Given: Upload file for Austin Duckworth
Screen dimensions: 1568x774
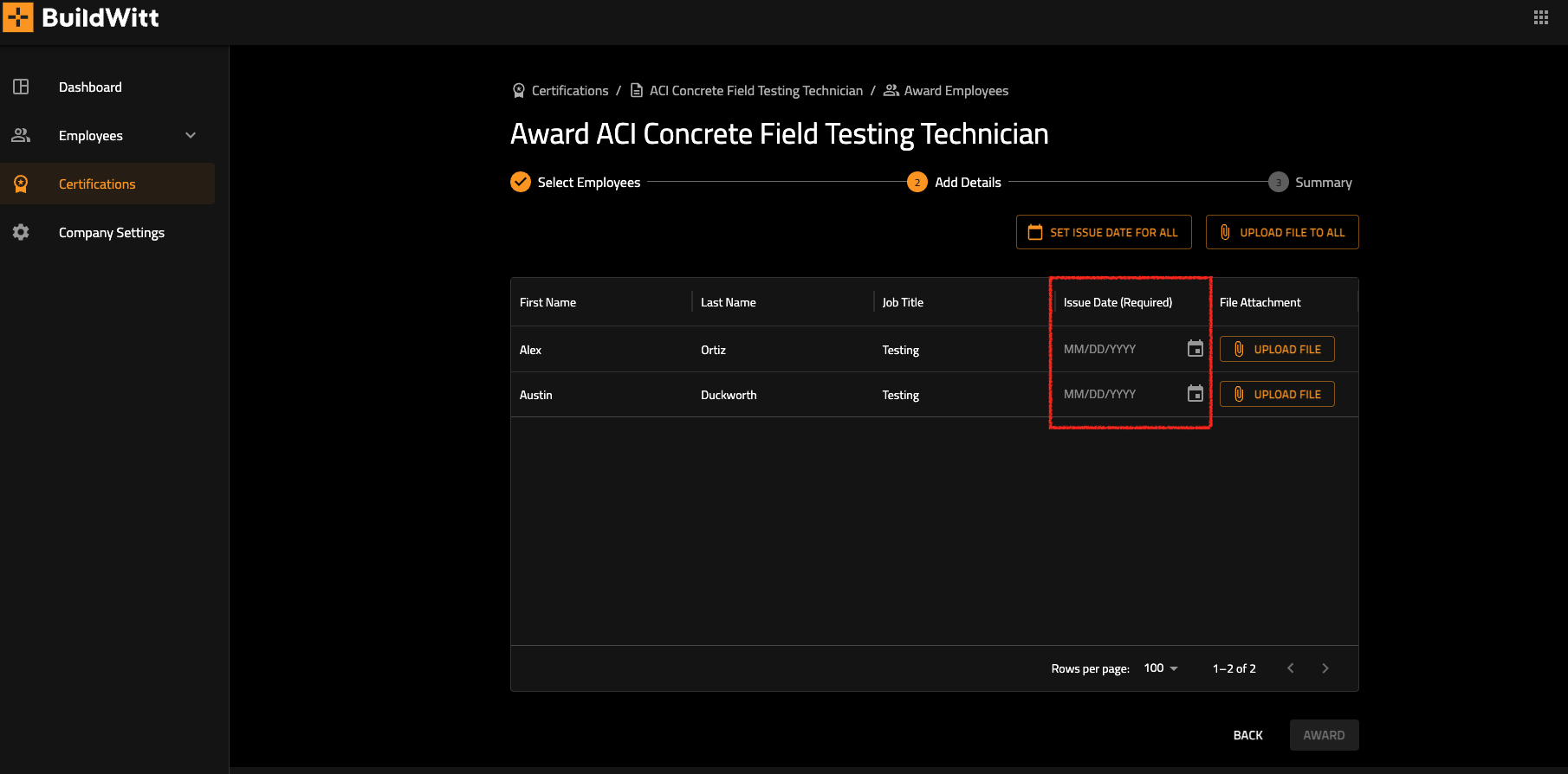Looking at the screenshot, I should point(1277,394).
